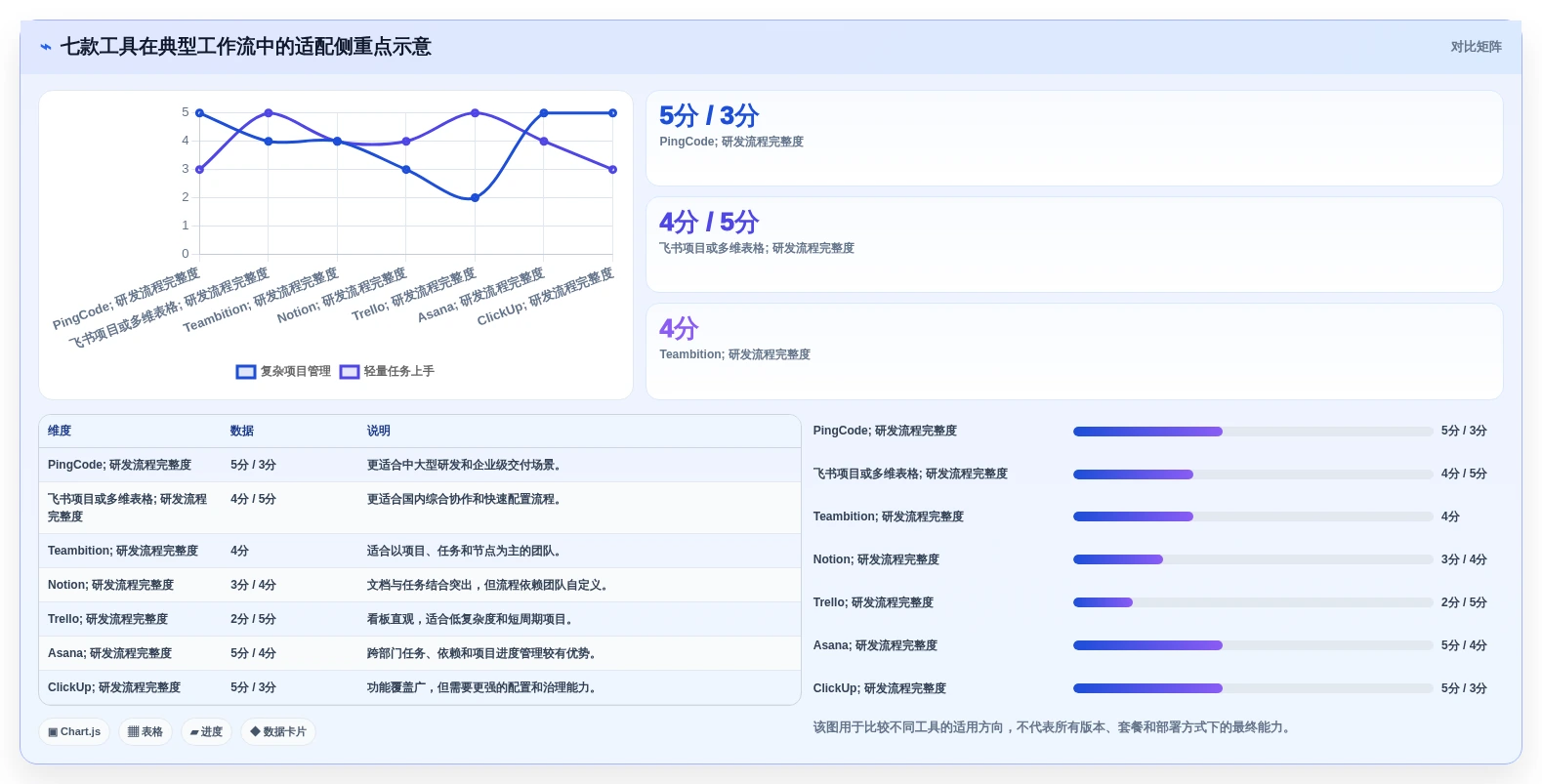The height and width of the screenshot is (784, 1542).
Task: Click the 数据 column header
Action: 242,431
